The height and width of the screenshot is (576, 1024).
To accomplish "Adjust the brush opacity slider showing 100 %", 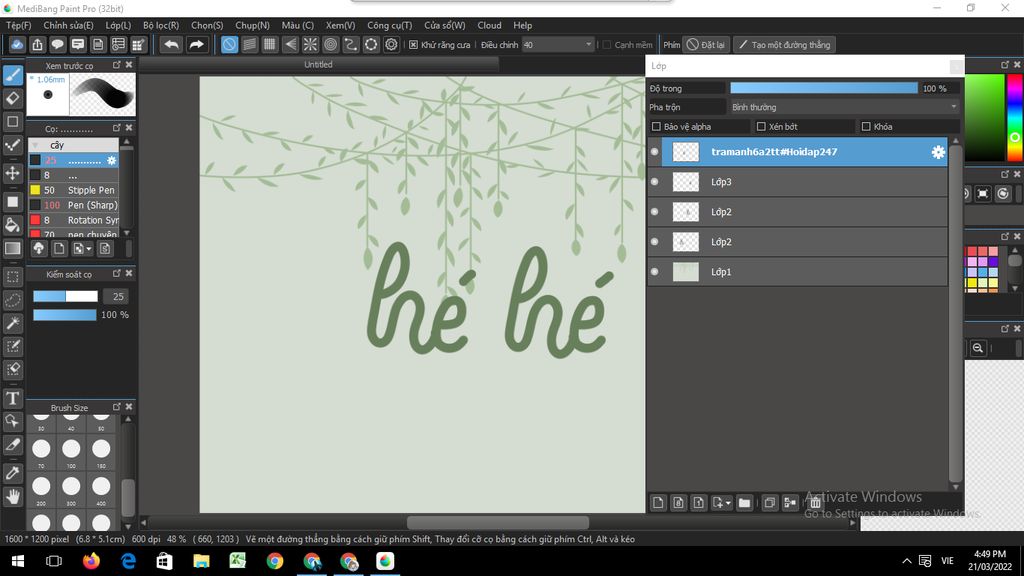I will click(x=65, y=315).
